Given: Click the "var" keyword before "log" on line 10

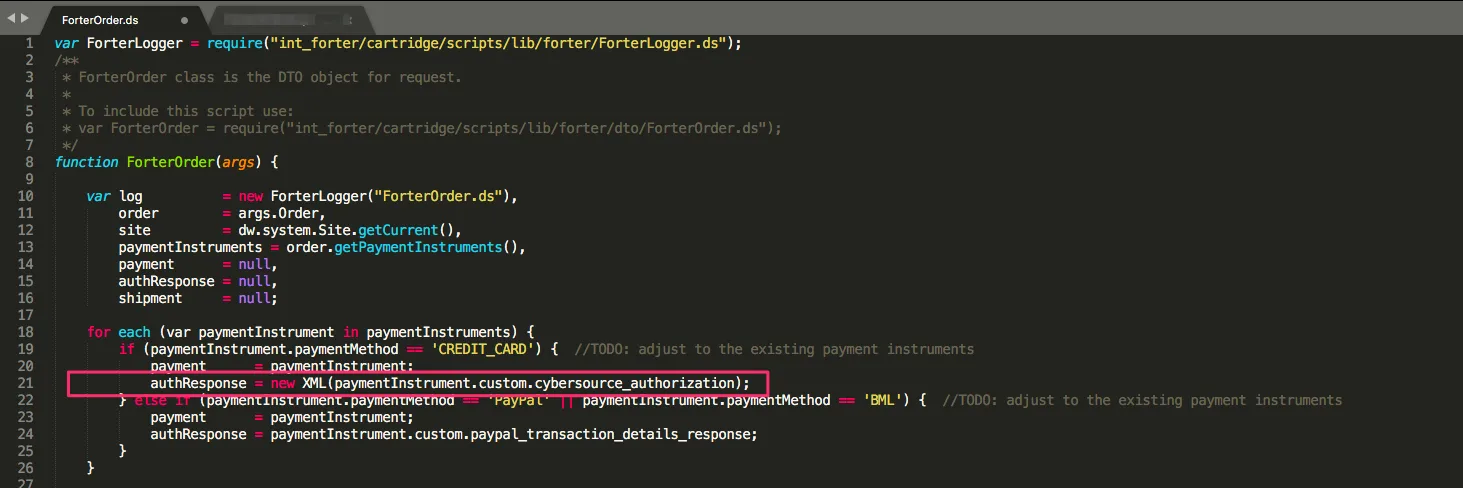Looking at the screenshot, I should click(x=98, y=196).
